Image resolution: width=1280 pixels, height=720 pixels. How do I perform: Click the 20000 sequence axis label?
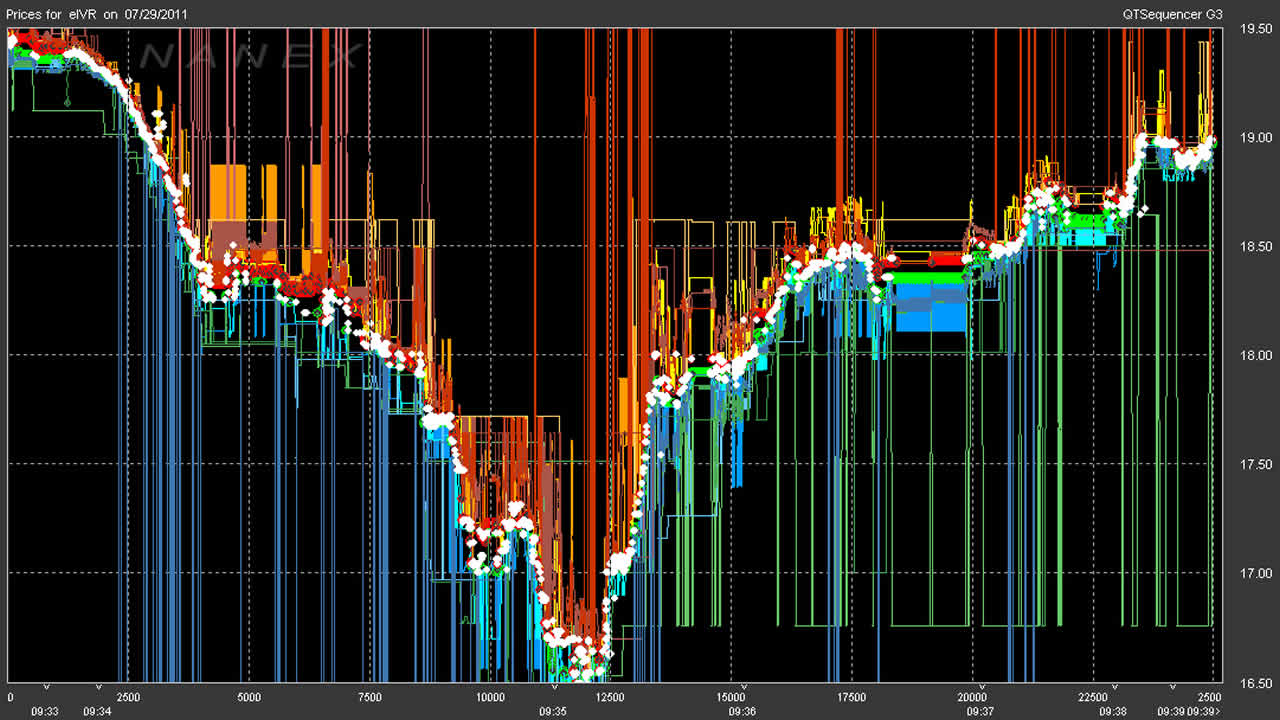click(x=972, y=697)
